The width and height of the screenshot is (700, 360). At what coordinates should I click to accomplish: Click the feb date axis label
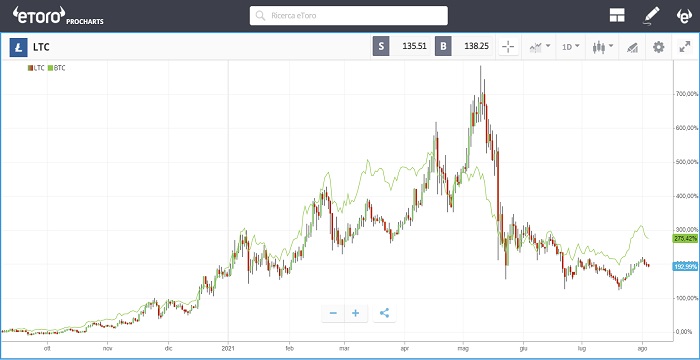tap(289, 347)
